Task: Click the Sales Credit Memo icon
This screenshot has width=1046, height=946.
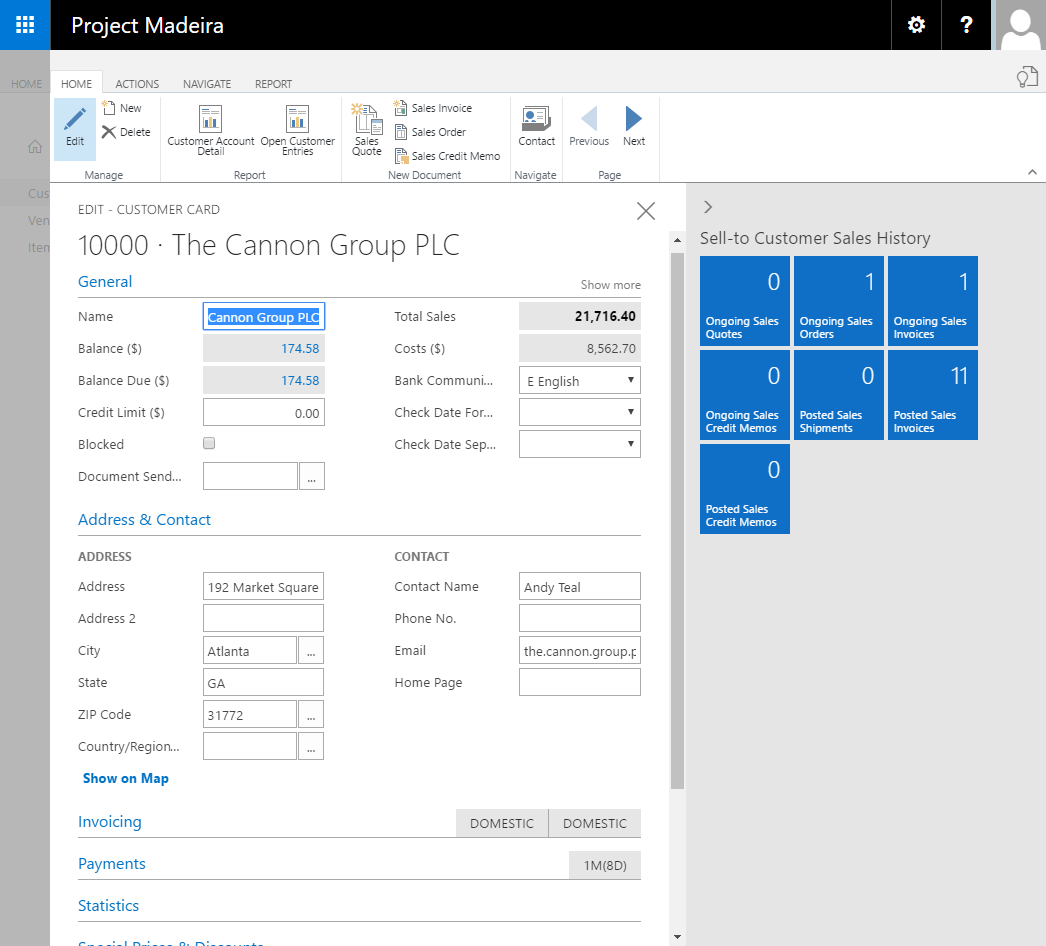Action: pos(401,156)
